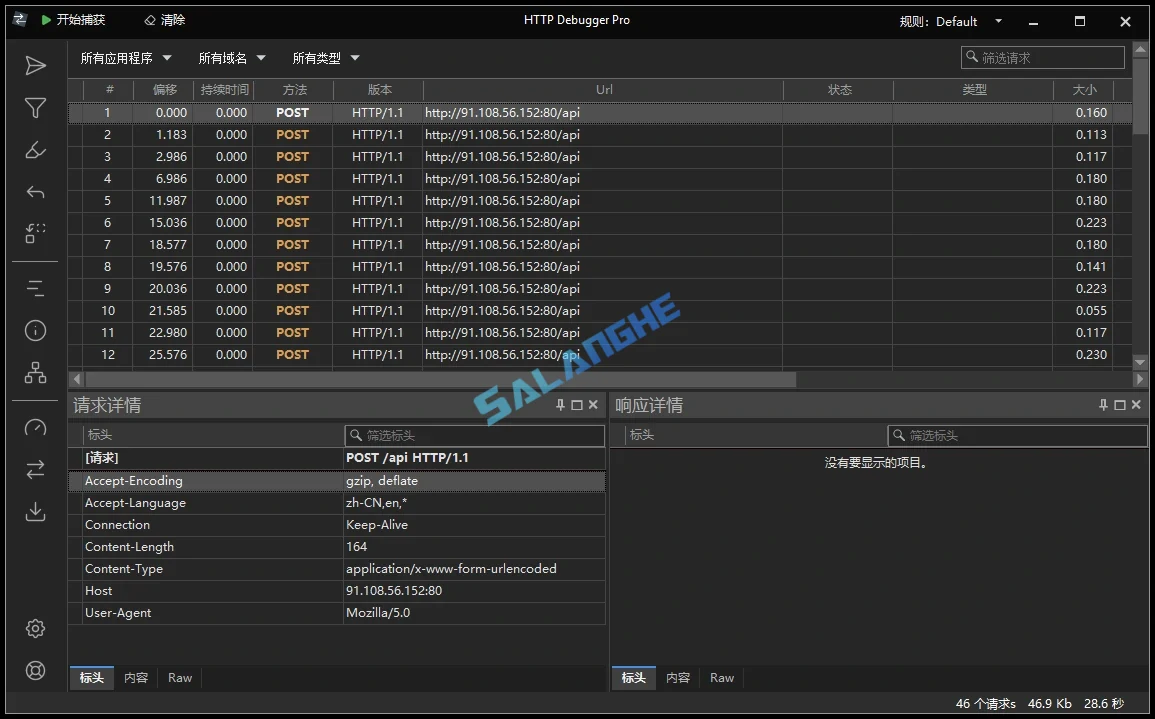This screenshot has height=719, width=1155.
Task: Close the 响应详情 panel
Action: click(1136, 405)
